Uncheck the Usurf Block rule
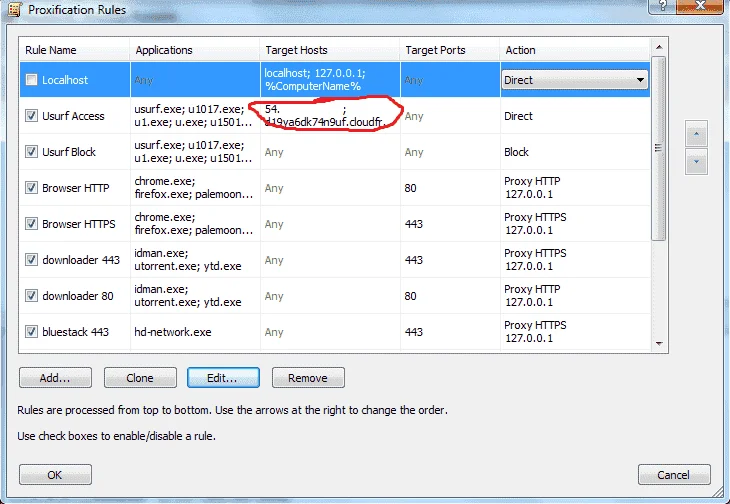Viewport: 730px width, 504px height. 31,152
